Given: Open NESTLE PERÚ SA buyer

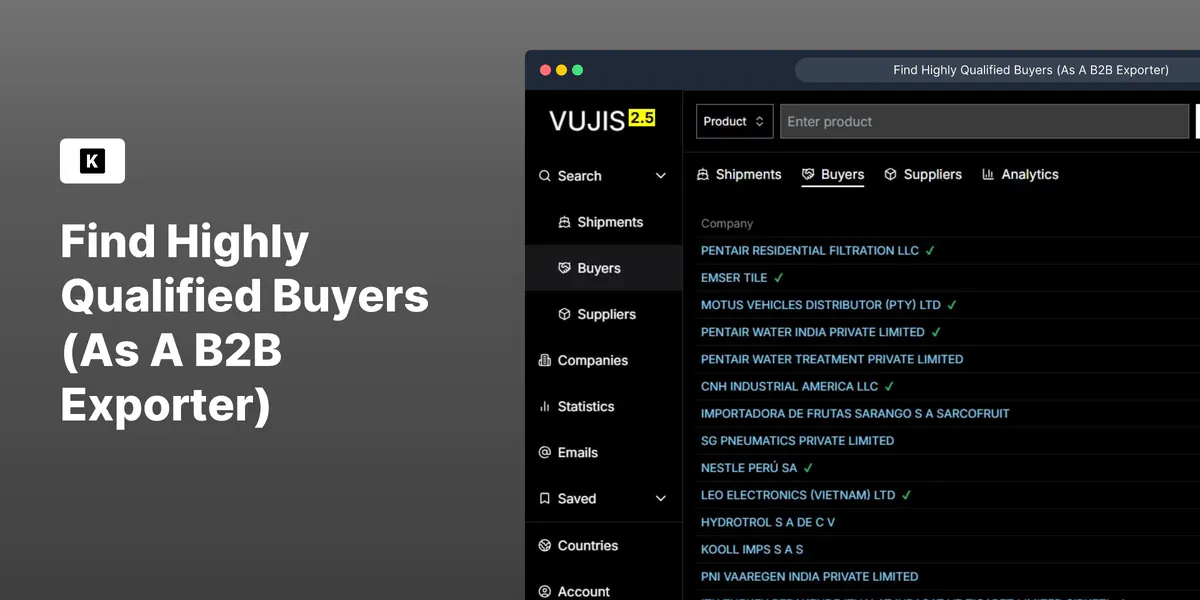Looking at the screenshot, I should [x=749, y=468].
